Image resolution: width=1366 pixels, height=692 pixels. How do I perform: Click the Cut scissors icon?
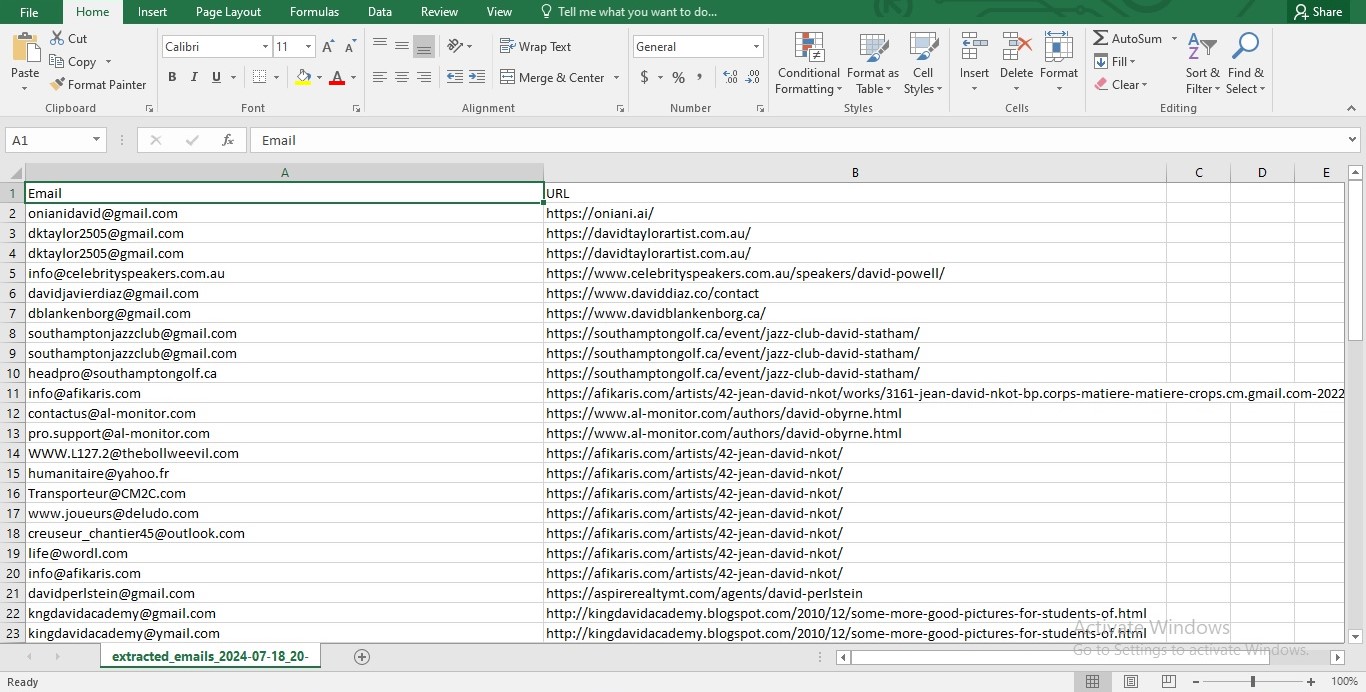pyautogui.click(x=57, y=38)
